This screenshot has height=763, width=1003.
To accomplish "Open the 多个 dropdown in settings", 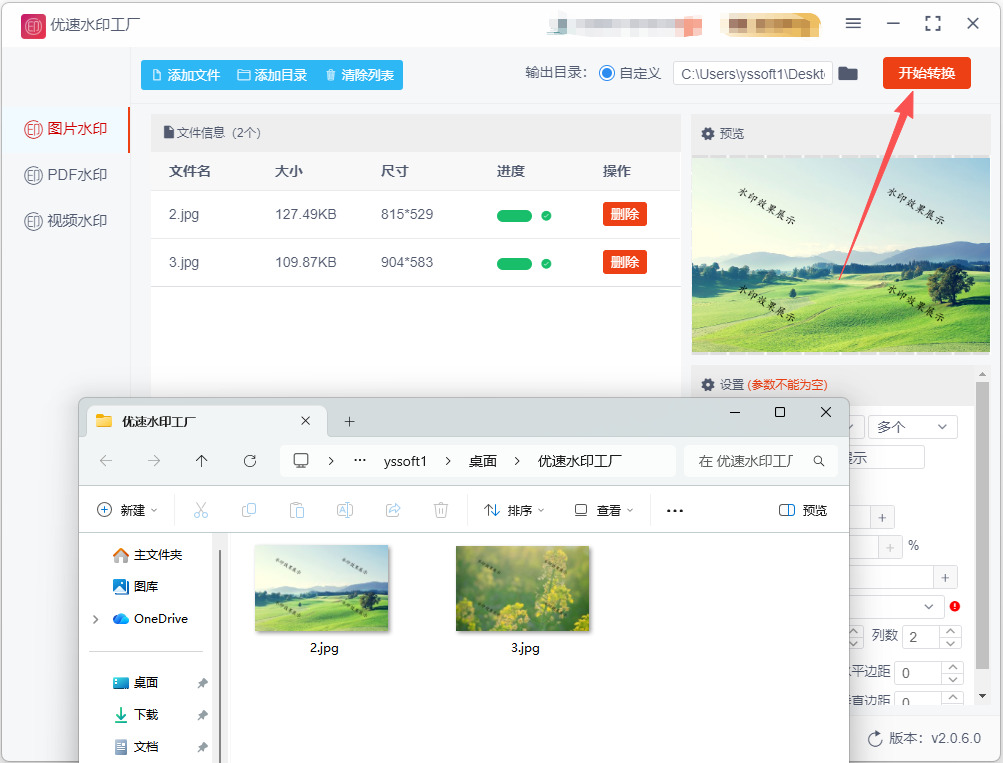I will tap(912, 427).
